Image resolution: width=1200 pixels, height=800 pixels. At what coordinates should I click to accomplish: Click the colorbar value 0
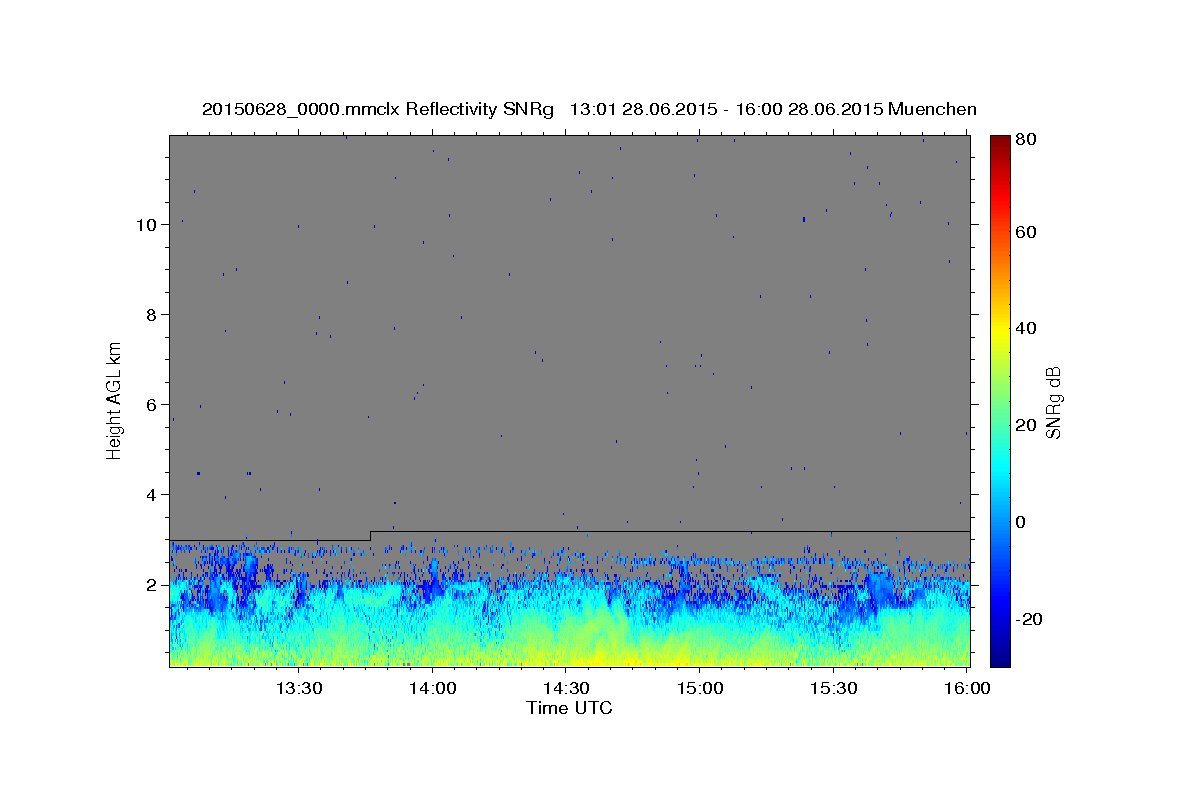pos(1021,522)
